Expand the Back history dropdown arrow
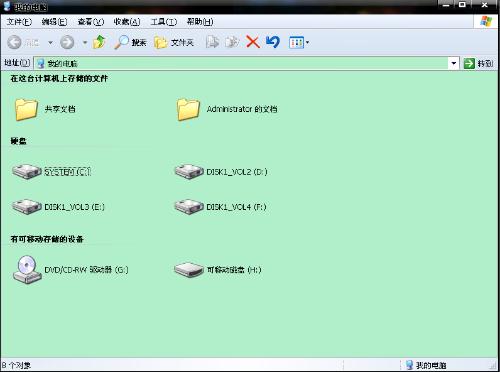500x372 pixels. 50,43
